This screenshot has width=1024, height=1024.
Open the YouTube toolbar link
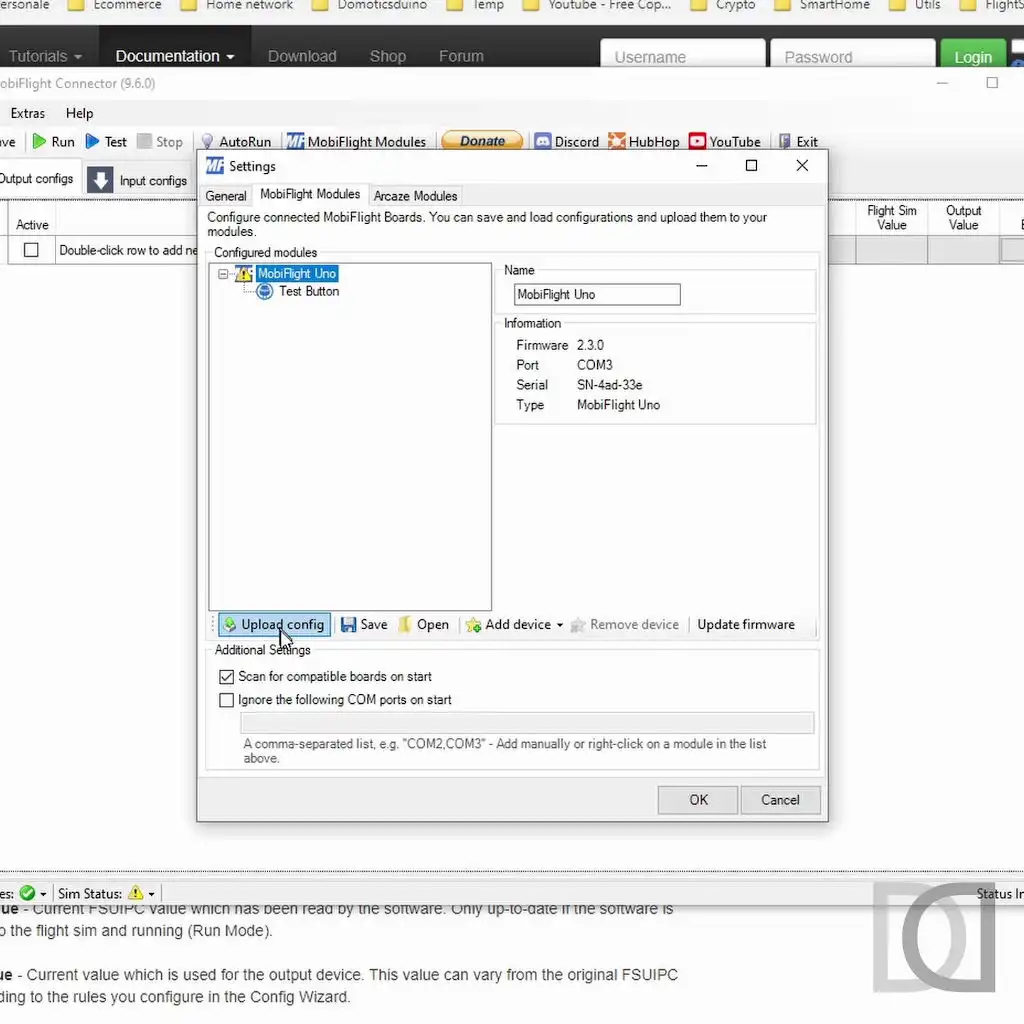point(725,142)
